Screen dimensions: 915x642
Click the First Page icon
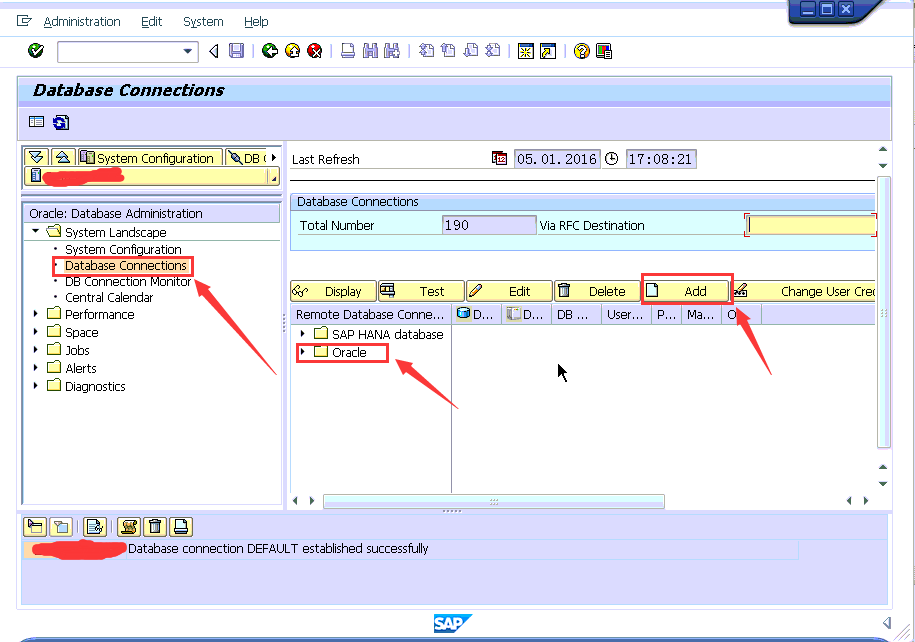pos(427,51)
